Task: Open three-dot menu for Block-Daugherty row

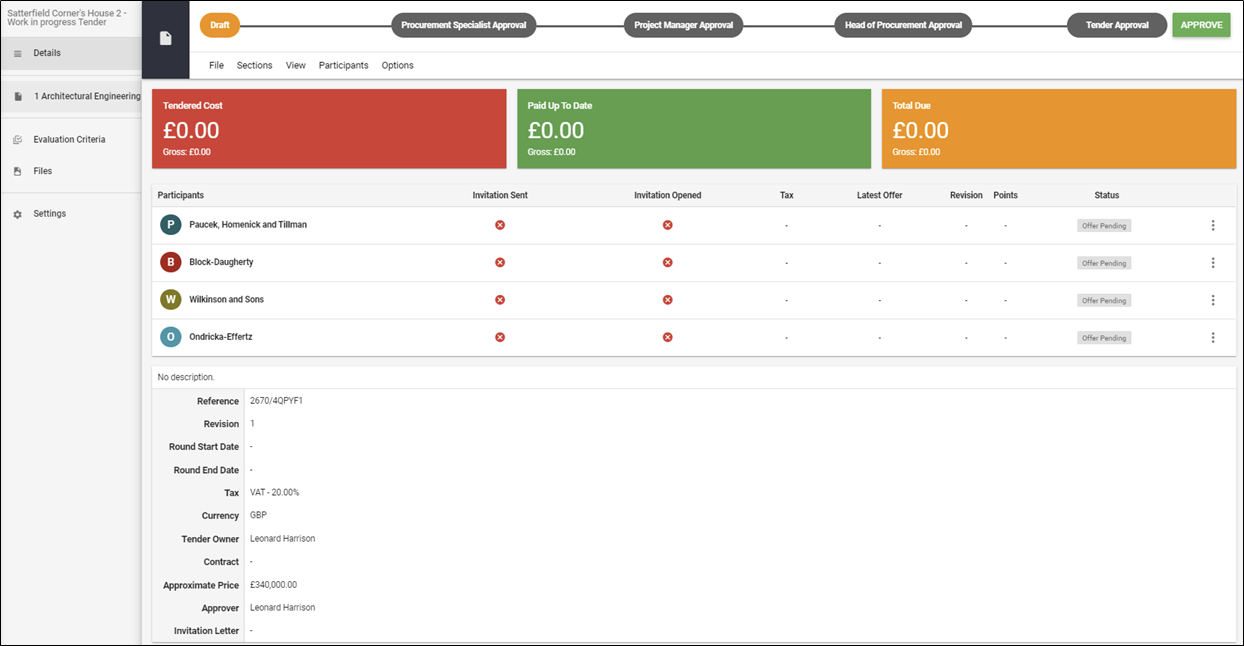Action: (1213, 263)
